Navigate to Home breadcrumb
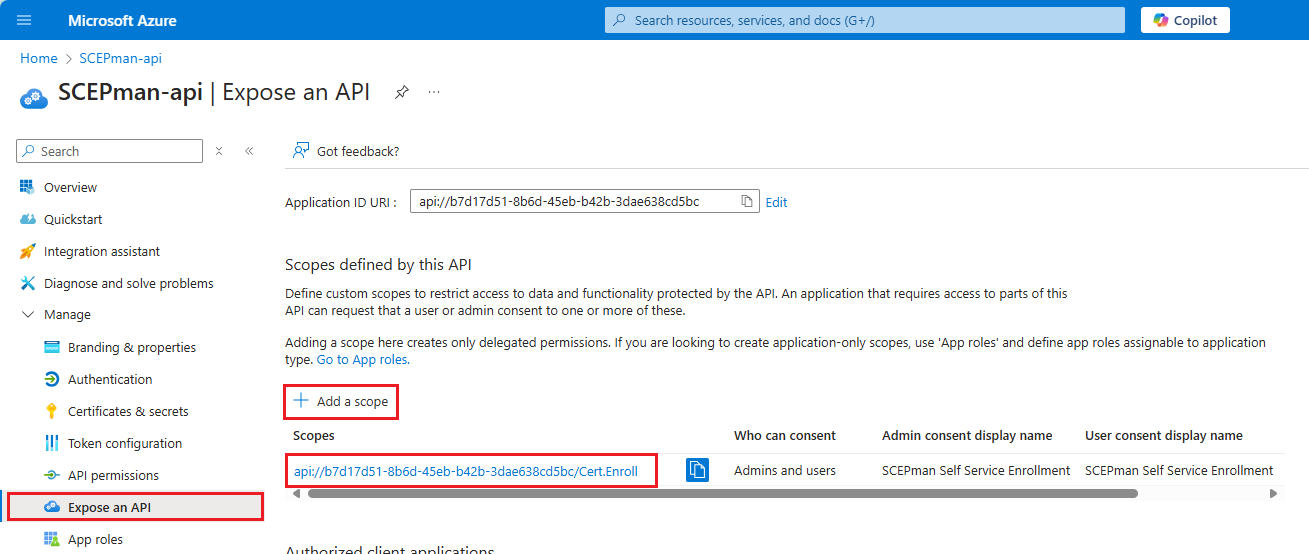This screenshot has height=554, width=1309. point(38,58)
